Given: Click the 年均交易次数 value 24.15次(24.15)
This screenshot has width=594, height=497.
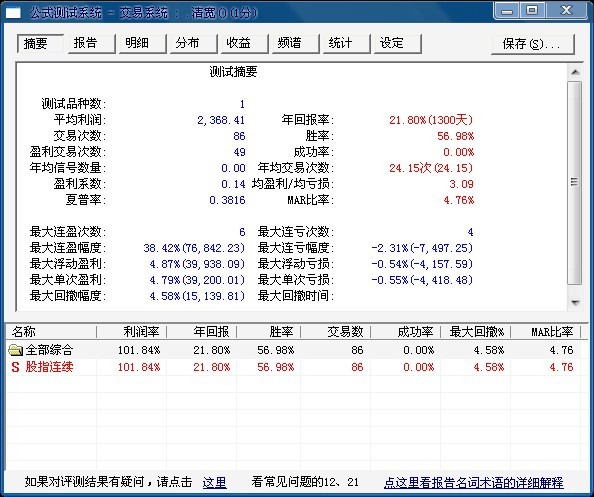Looking at the screenshot, I should [431, 168].
